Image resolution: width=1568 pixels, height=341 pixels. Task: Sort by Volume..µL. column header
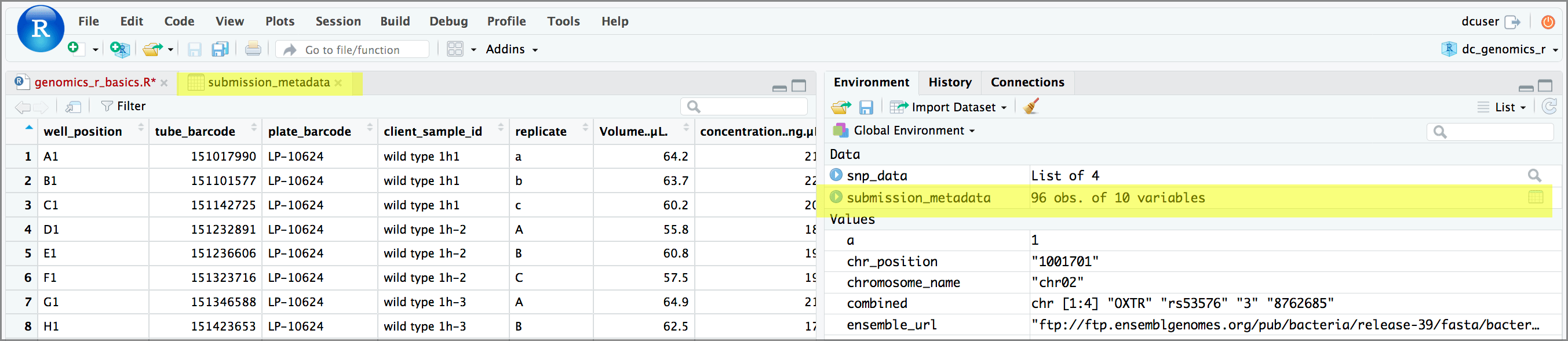tap(644, 132)
